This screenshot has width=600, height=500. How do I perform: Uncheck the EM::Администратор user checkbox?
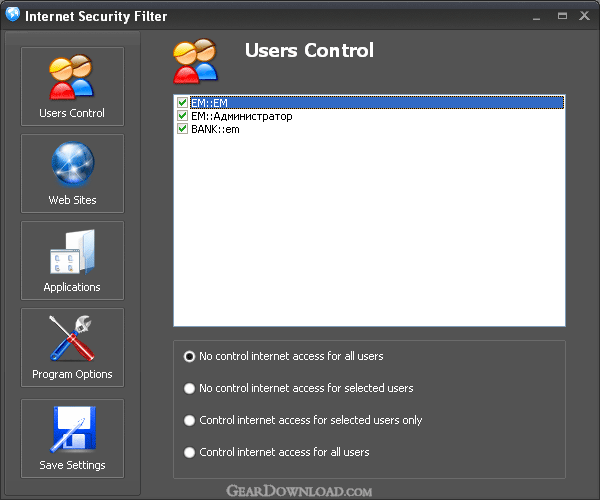coord(183,116)
